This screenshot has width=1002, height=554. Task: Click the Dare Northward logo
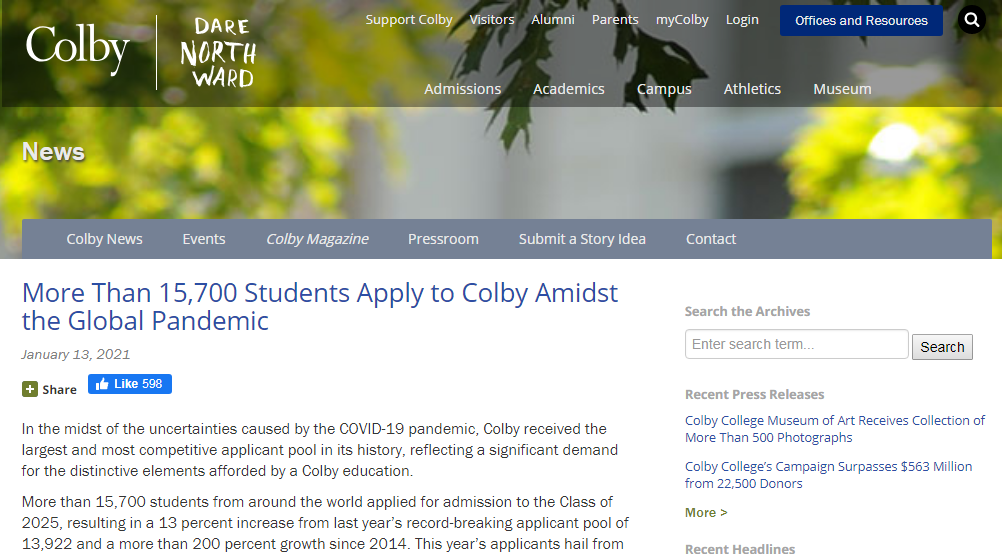point(218,52)
